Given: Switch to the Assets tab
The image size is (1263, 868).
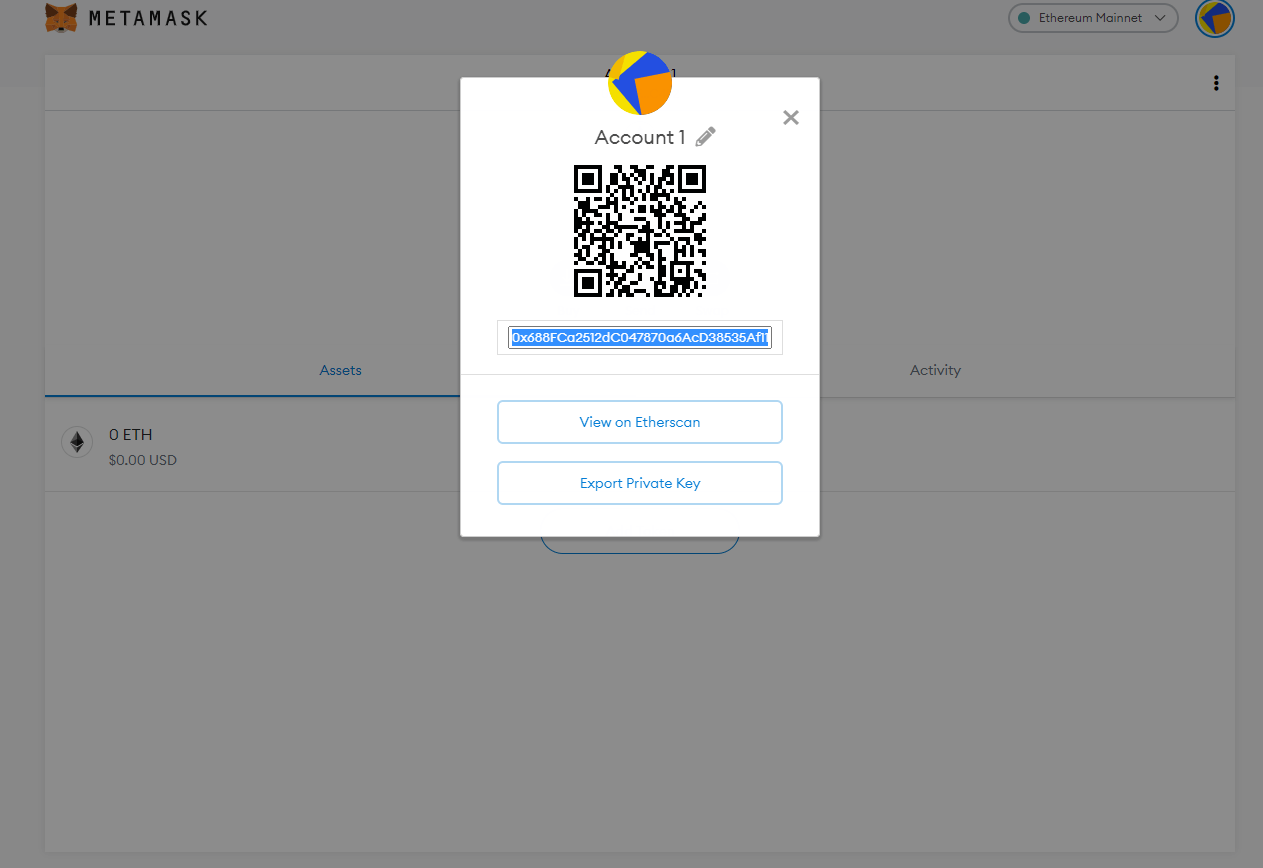Looking at the screenshot, I should click(x=340, y=370).
